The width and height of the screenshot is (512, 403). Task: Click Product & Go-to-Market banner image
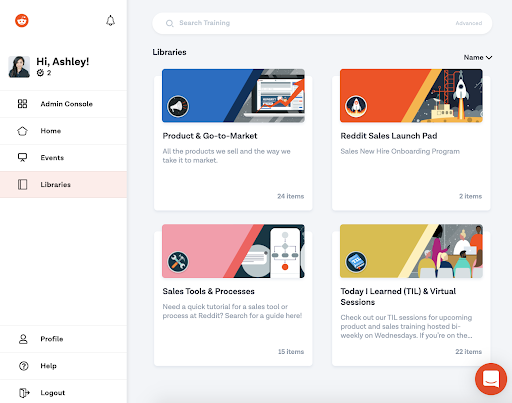233,96
